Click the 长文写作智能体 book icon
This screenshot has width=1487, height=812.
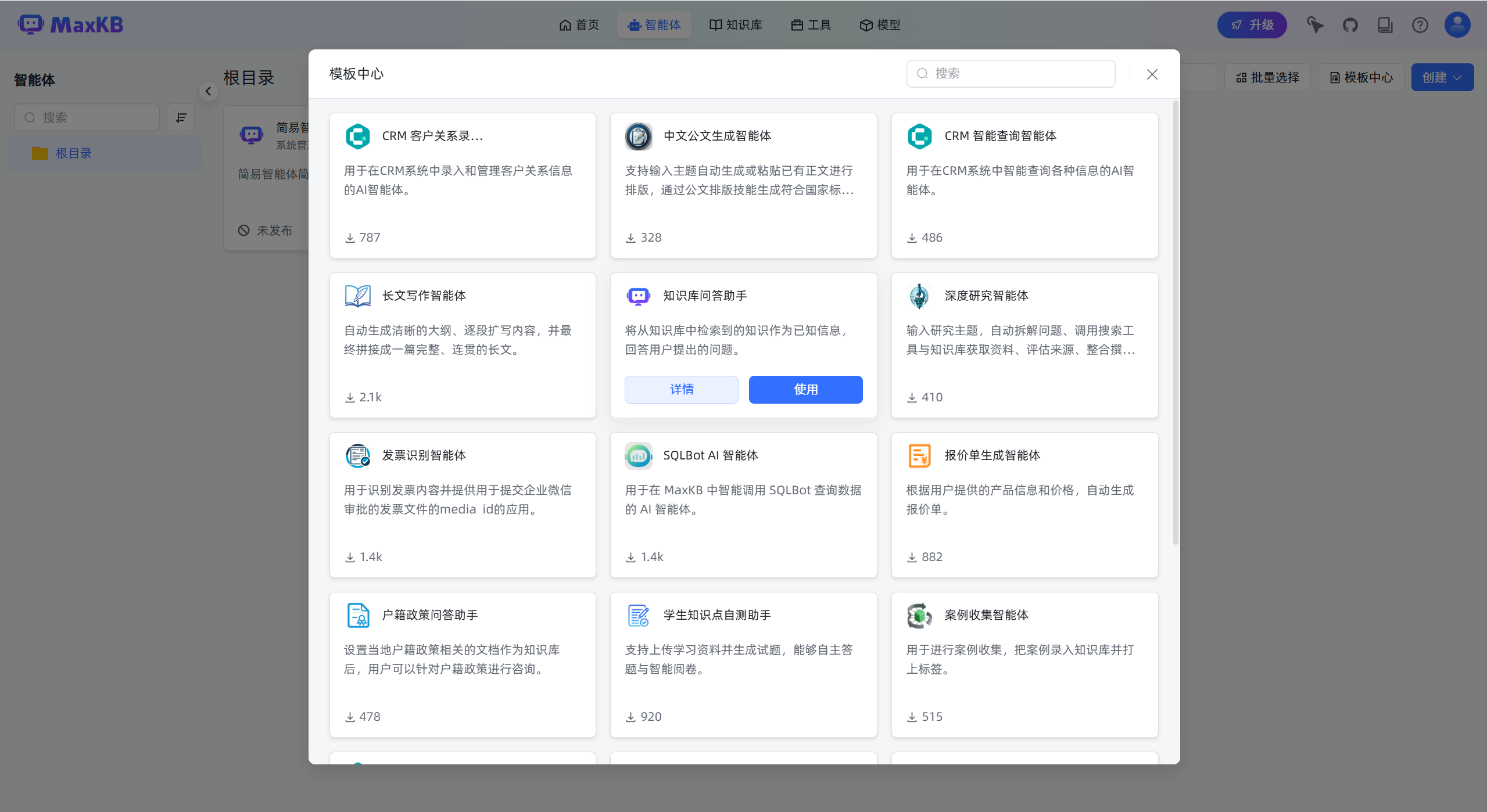[x=358, y=296]
